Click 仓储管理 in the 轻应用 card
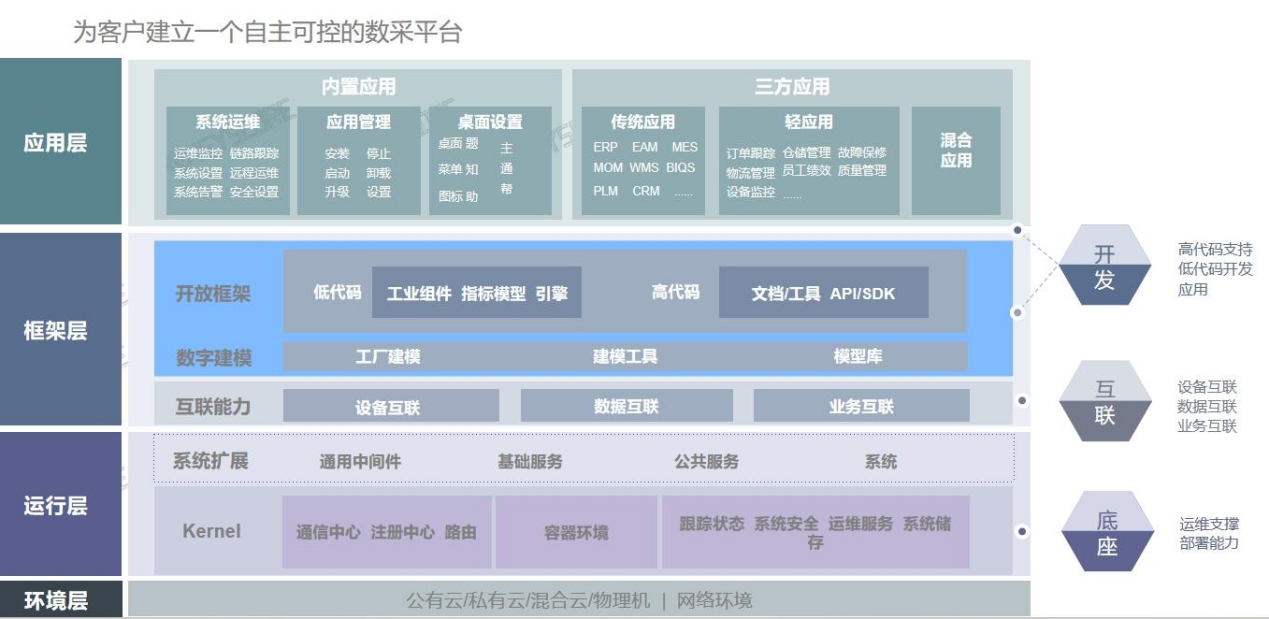This screenshot has width=1269, height=619. (807, 153)
